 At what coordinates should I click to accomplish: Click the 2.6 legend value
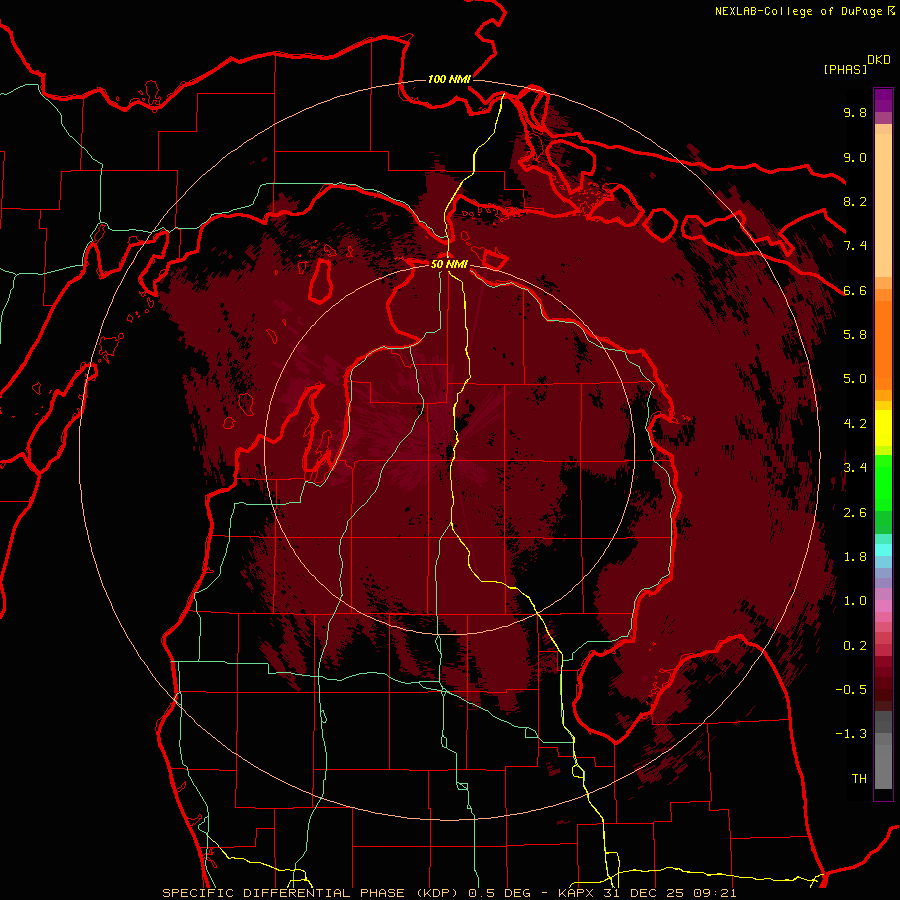tap(855, 513)
